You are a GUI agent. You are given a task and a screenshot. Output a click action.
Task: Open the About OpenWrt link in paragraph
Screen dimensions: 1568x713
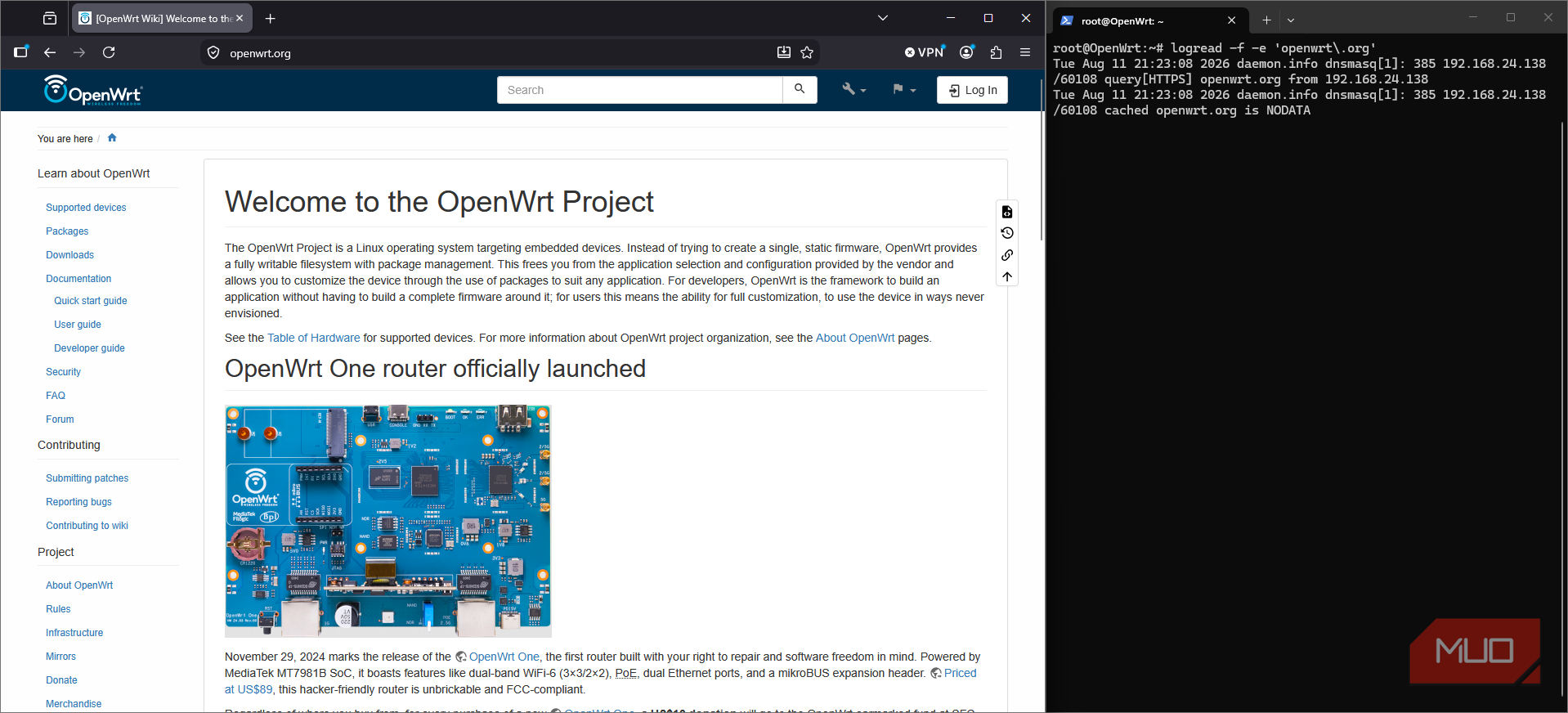[855, 338]
